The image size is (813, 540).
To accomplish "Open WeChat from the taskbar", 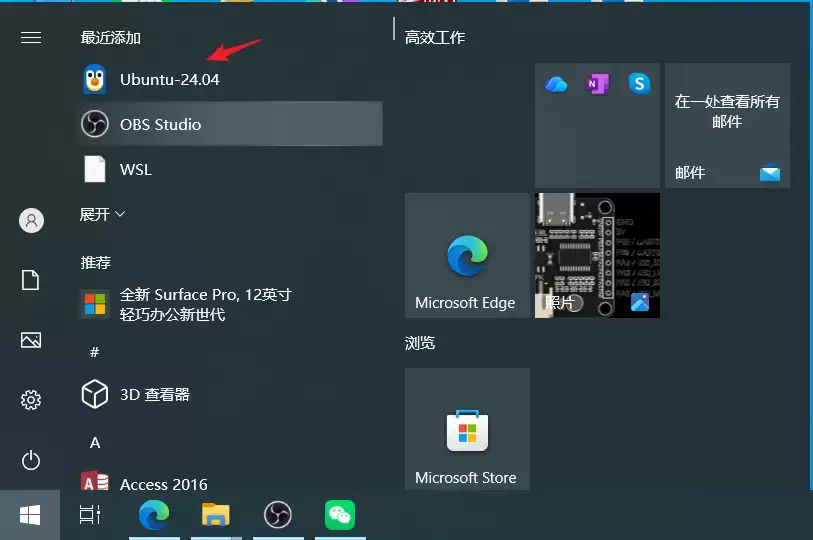I will (340, 515).
